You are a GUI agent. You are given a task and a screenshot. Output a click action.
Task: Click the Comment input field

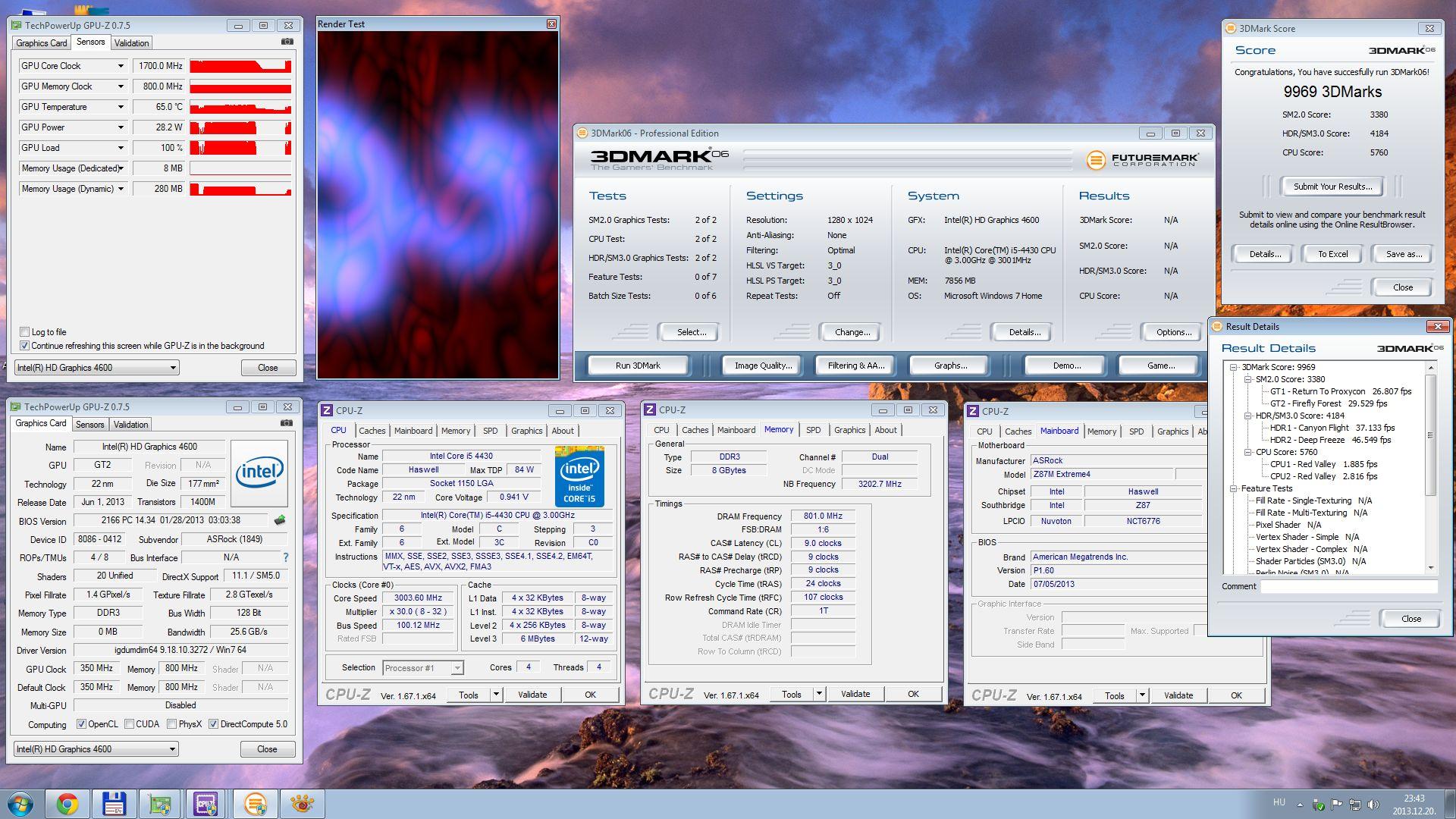1350,586
